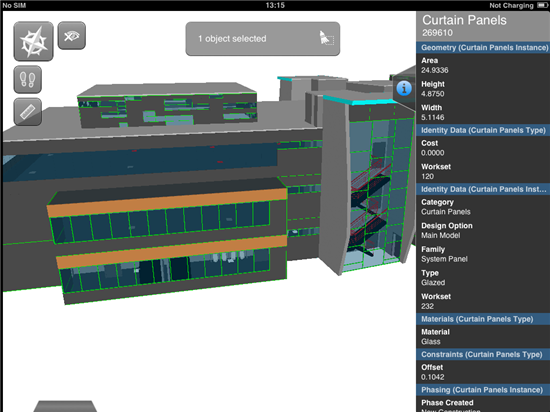Tap the No SIM status indicator

click(x=14, y=5)
